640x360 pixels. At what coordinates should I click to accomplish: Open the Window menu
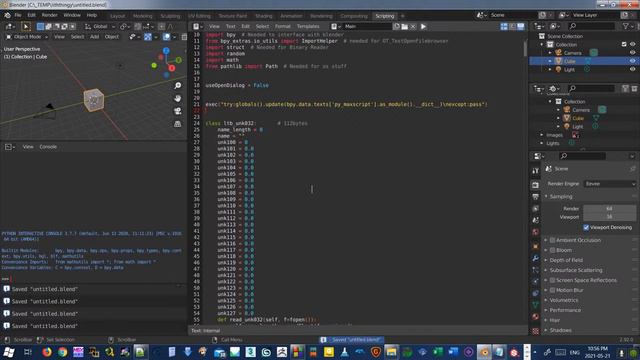(x=72, y=16)
